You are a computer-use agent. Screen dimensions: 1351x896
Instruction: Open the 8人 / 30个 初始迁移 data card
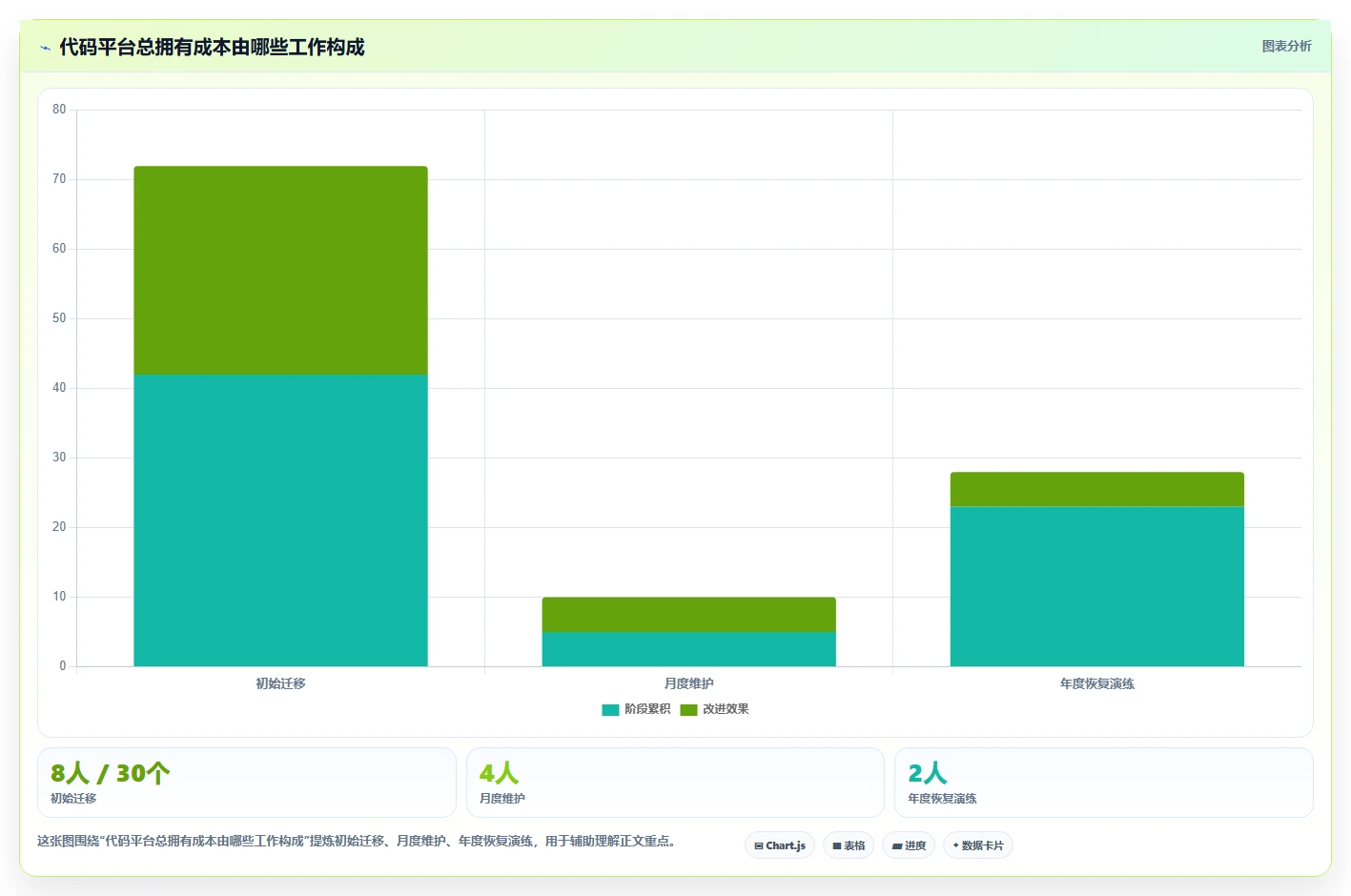(x=247, y=783)
